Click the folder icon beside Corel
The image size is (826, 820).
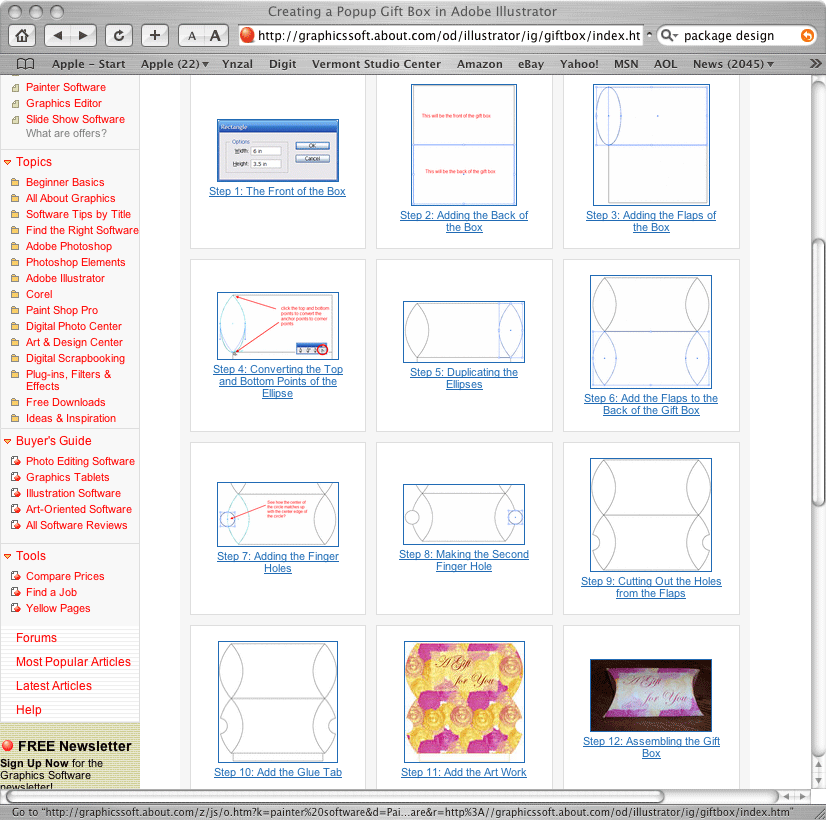pyautogui.click(x=15, y=294)
